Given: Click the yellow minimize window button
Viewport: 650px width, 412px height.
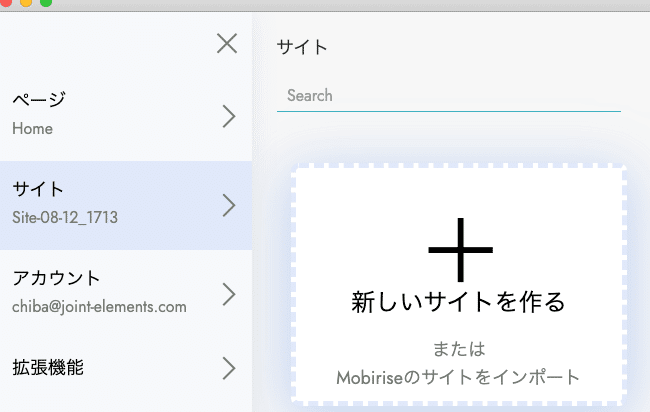Looking at the screenshot, I should [x=26, y=2].
